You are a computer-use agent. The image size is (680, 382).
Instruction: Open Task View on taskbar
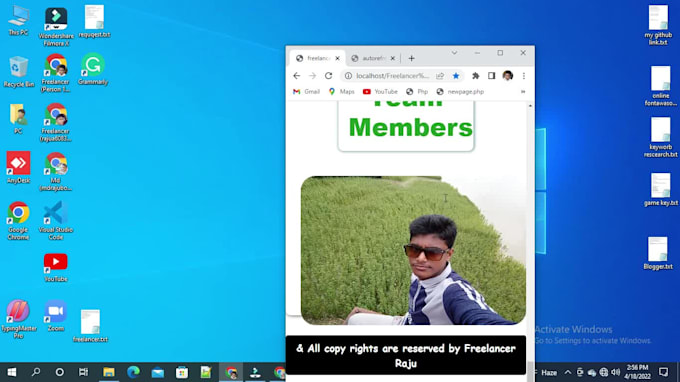(x=83, y=372)
